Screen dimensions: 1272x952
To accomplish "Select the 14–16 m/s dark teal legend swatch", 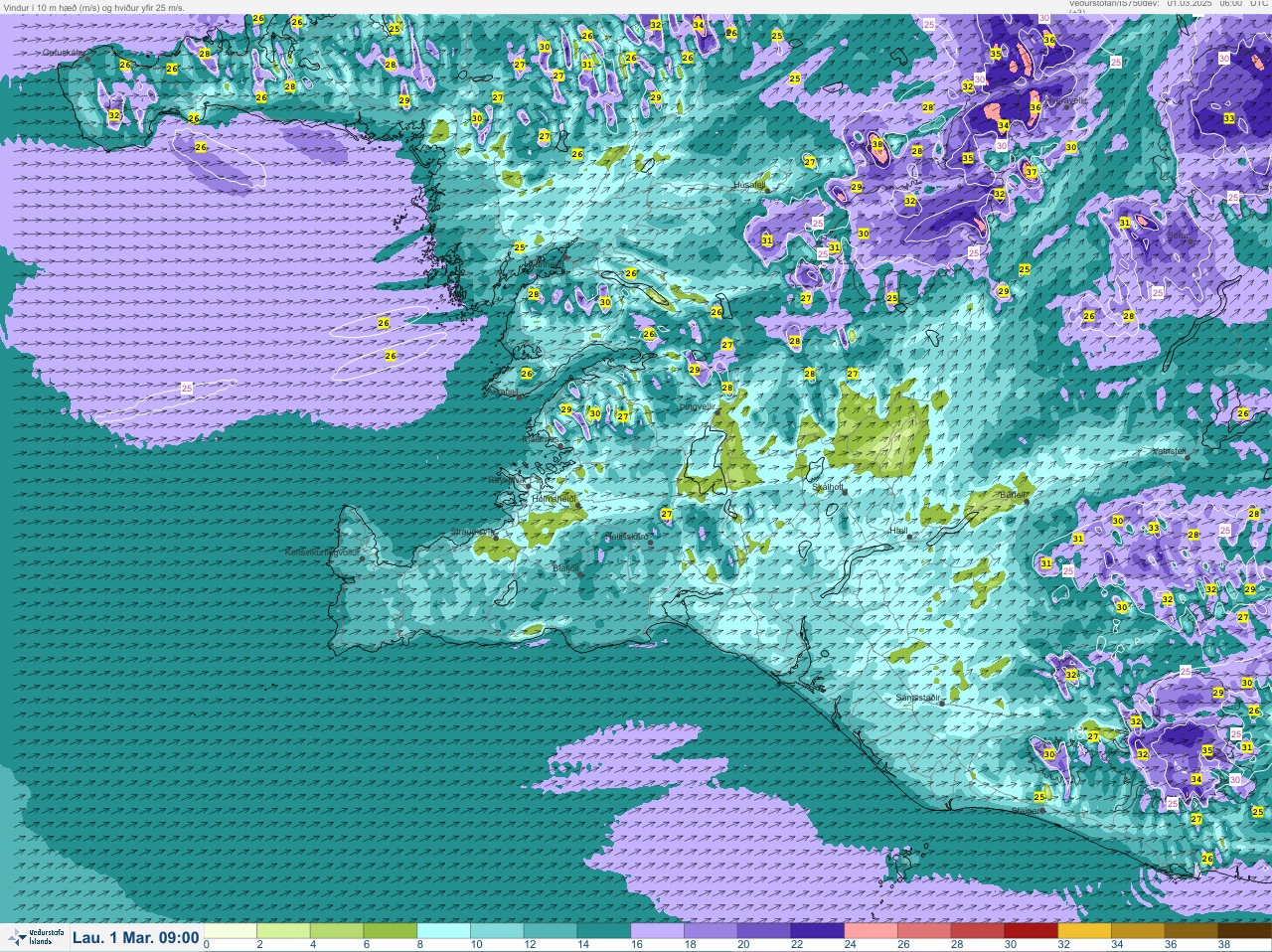I will coord(604,931).
